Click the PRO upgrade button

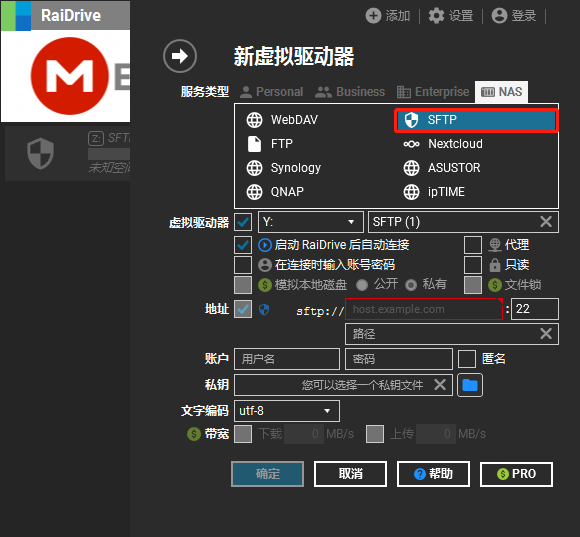(516, 474)
